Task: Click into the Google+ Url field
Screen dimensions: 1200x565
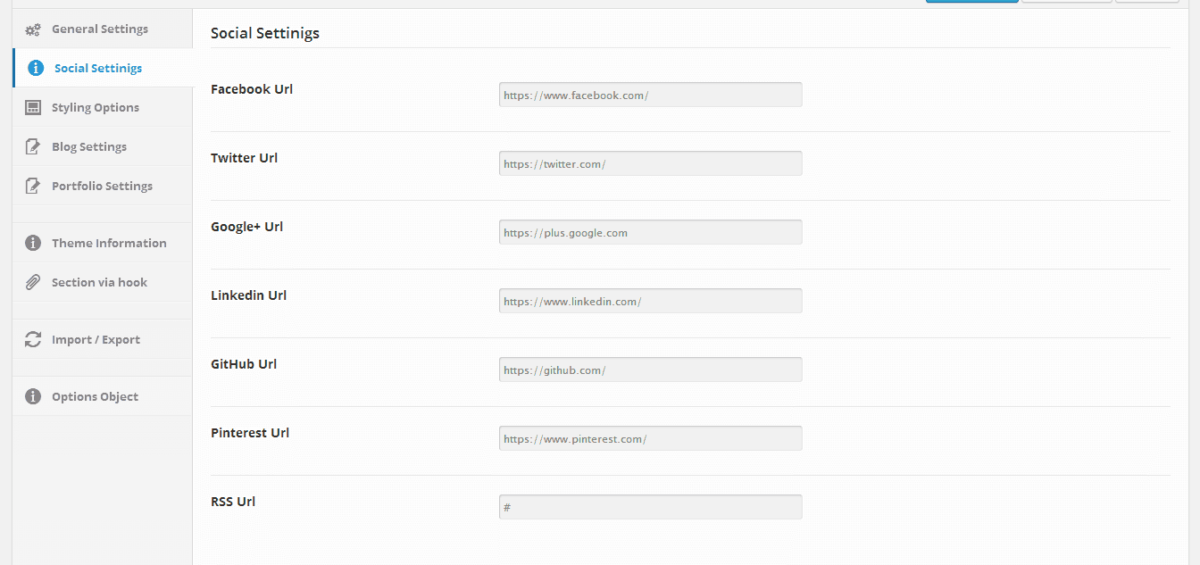Action: pos(650,232)
